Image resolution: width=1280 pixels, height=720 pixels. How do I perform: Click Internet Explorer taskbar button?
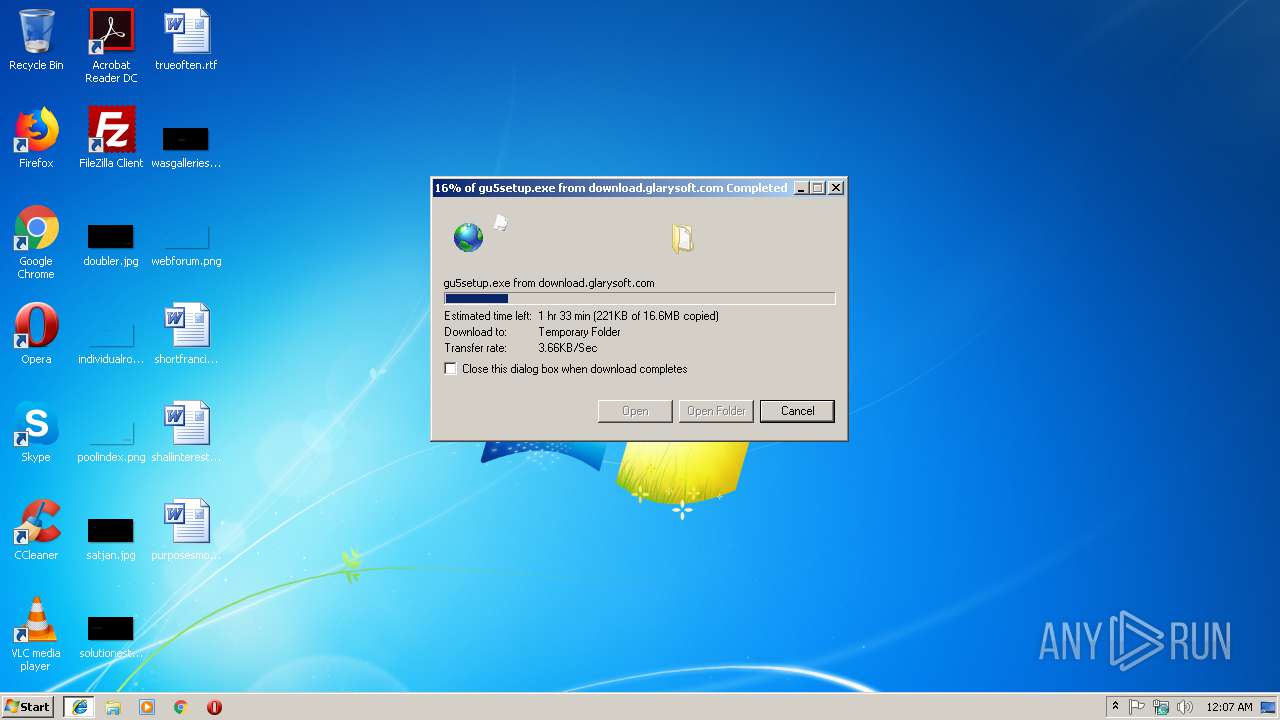coord(79,707)
